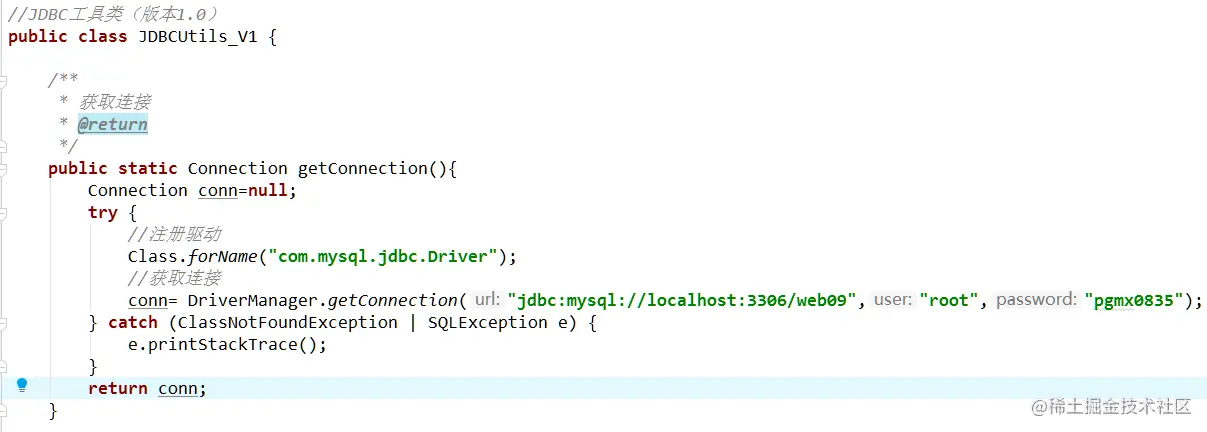Screen dimensions: 1207x432
Task: Click the url: parameter hint
Action: click(486, 300)
